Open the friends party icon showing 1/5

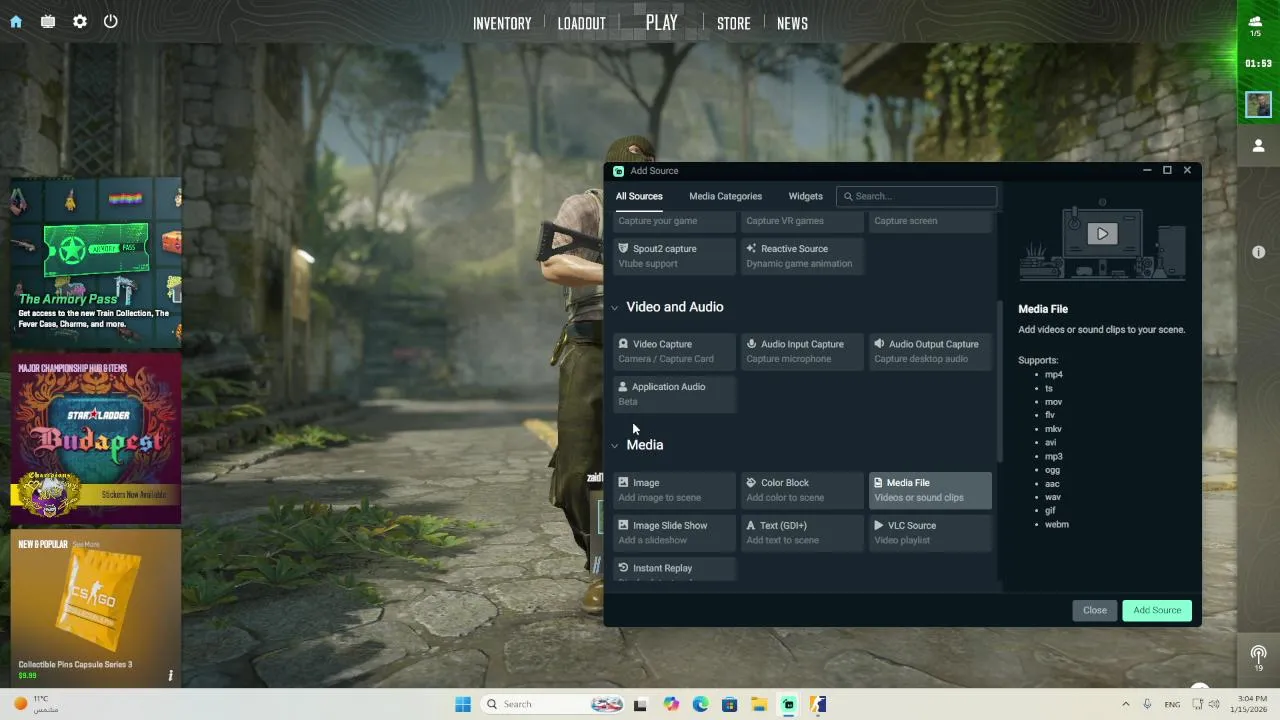pos(1256,25)
